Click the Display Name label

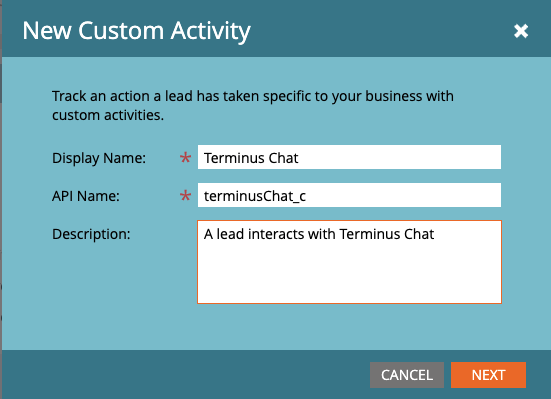(x=99, y=158)
